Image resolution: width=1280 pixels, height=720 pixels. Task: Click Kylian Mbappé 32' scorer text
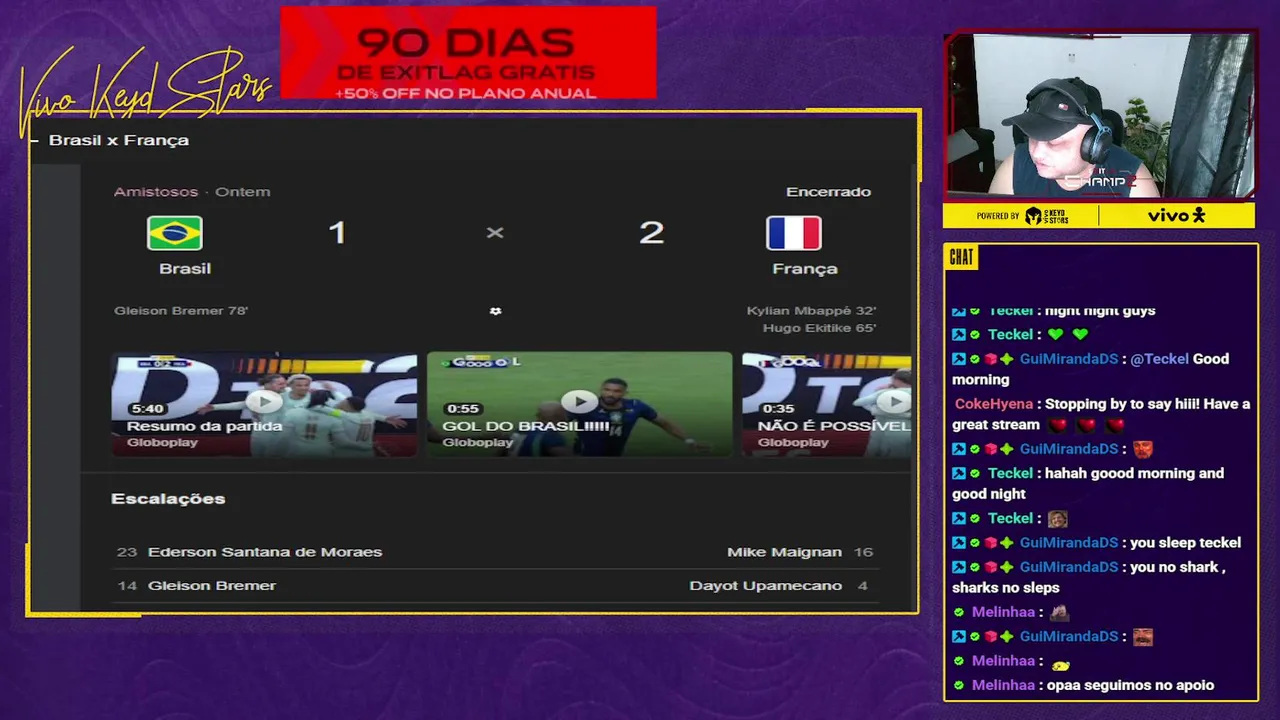tap(811, 310)
